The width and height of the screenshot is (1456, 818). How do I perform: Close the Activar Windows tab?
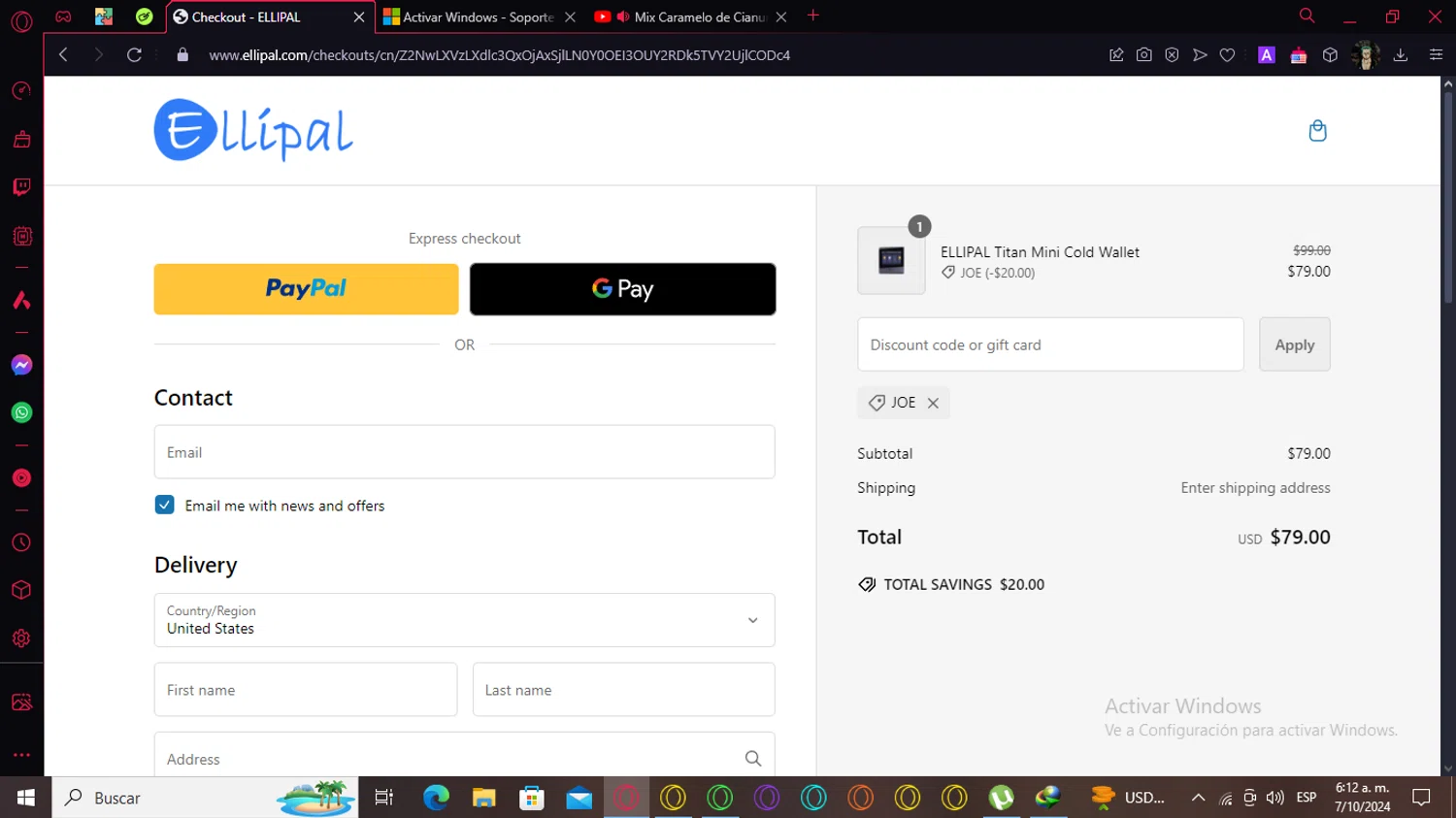click(570, 16)
